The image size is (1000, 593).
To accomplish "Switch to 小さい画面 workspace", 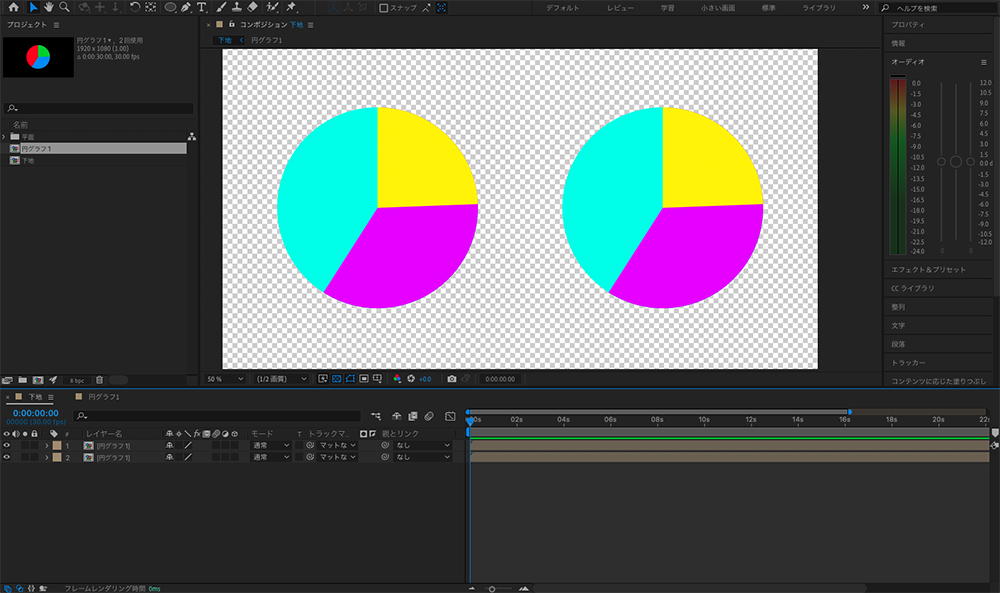I will coord(718,8).
